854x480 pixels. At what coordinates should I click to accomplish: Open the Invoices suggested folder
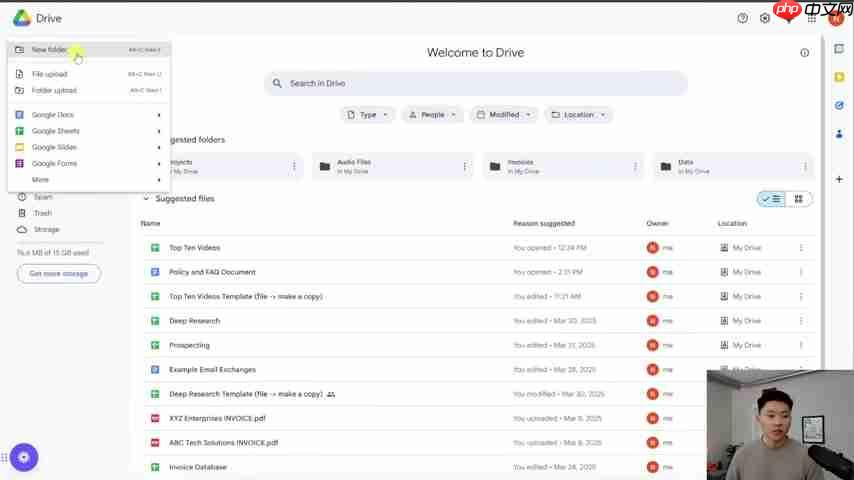click(563, 166)
